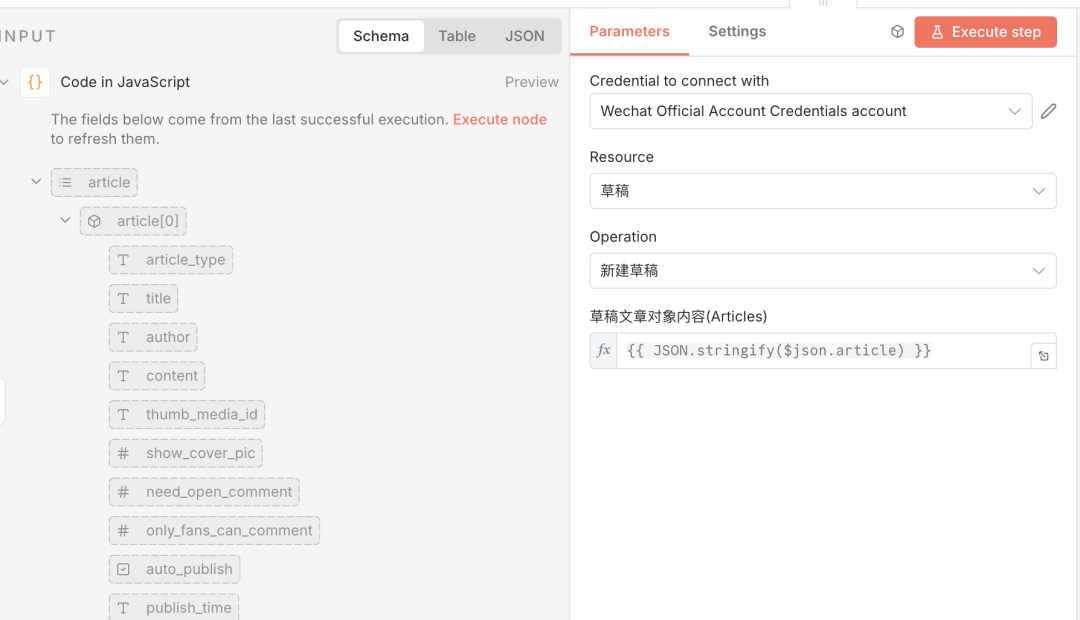The image size is (1080, 620).
Task: Click inside the JSON.stringify expression field
Action: (x=810, y=351)
